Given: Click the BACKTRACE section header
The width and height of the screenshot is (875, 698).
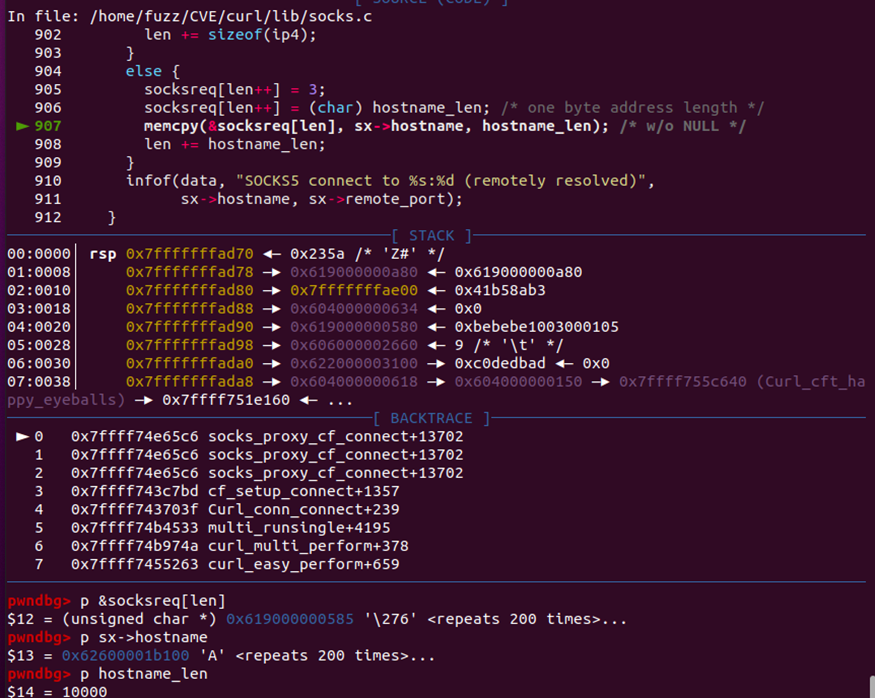Looking at the screenshot, I should tap(432, 418).
